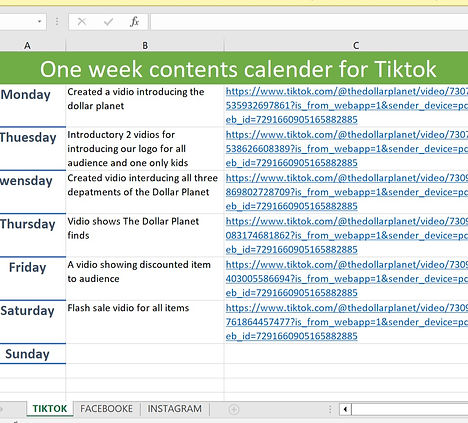This screenshot has height=423, width=468.
Task: Select the 'Thuesday' cell
Action: click(x=33, y=149)
